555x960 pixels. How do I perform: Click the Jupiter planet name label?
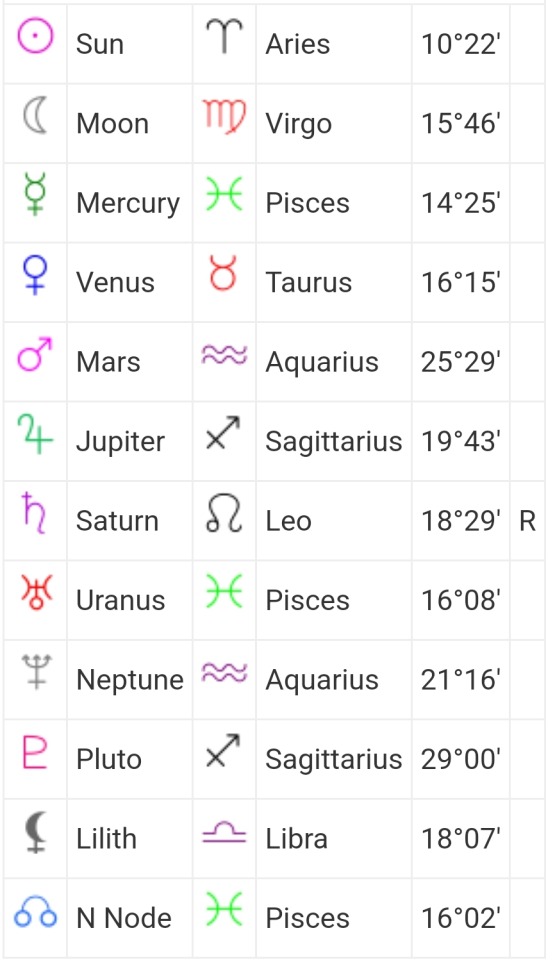(121, 441)
